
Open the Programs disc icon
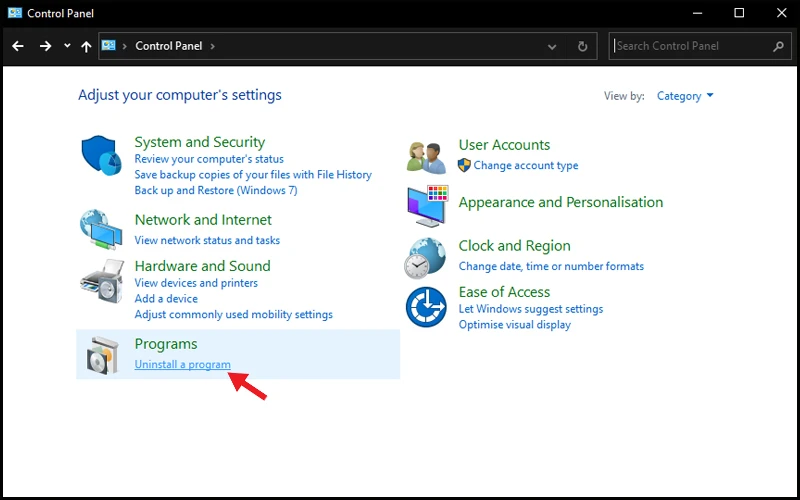click(103, 355)
